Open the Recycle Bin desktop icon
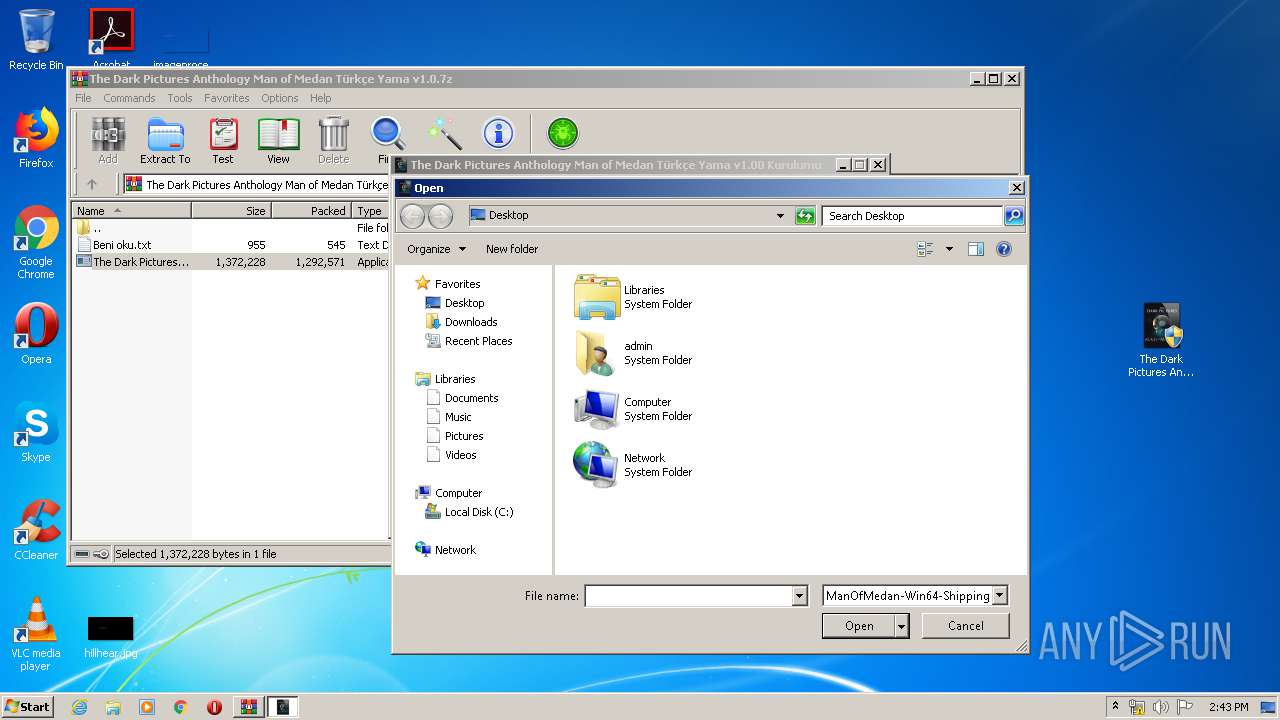The width and height of the screenshot is (1280, 720). tap(36, 40)
